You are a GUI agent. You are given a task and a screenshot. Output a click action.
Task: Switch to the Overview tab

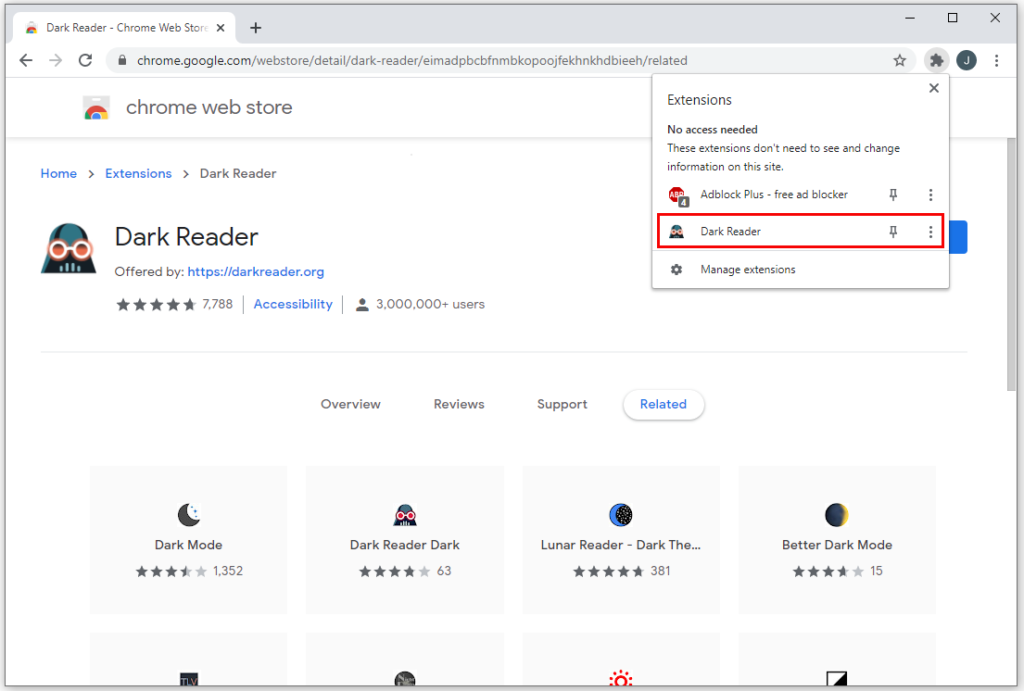[350, 404]
